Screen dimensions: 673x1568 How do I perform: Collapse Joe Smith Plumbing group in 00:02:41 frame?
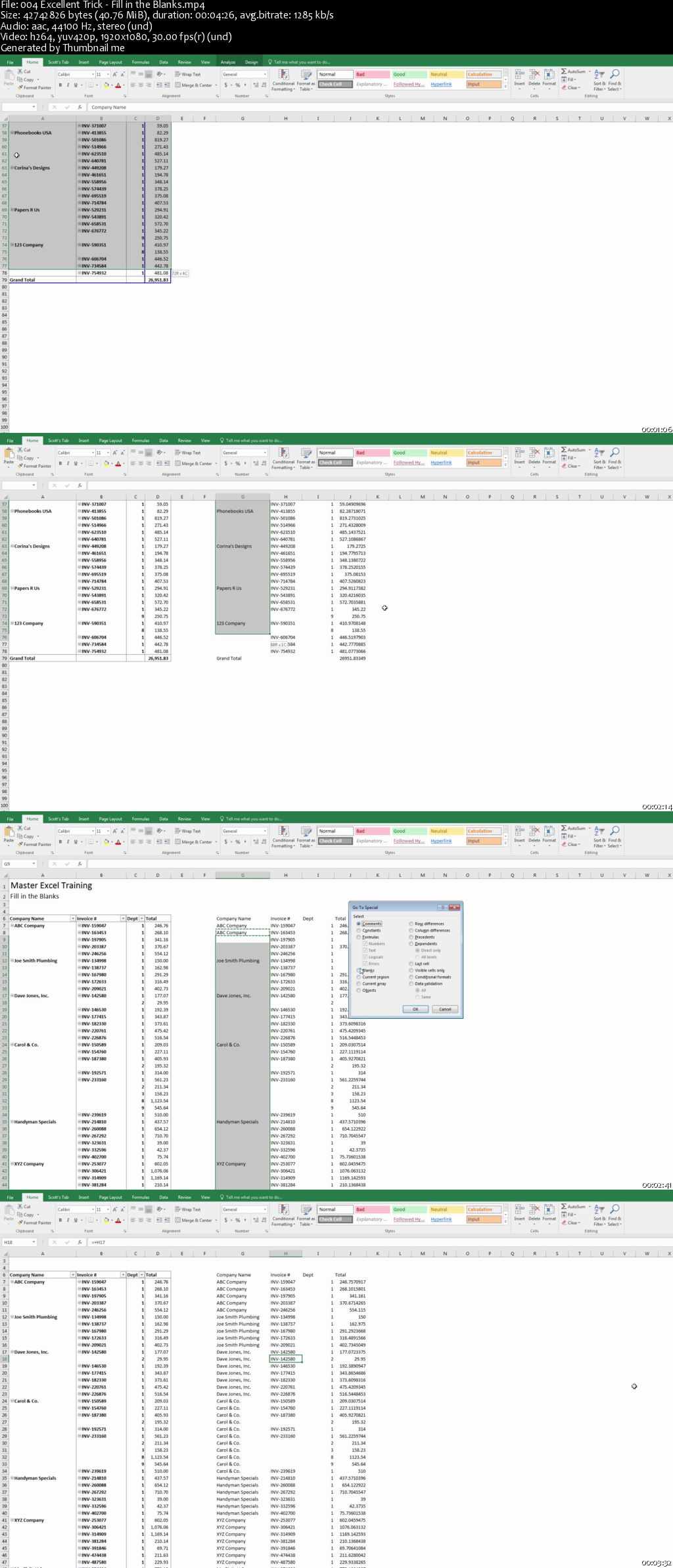(x=12, y=960)
